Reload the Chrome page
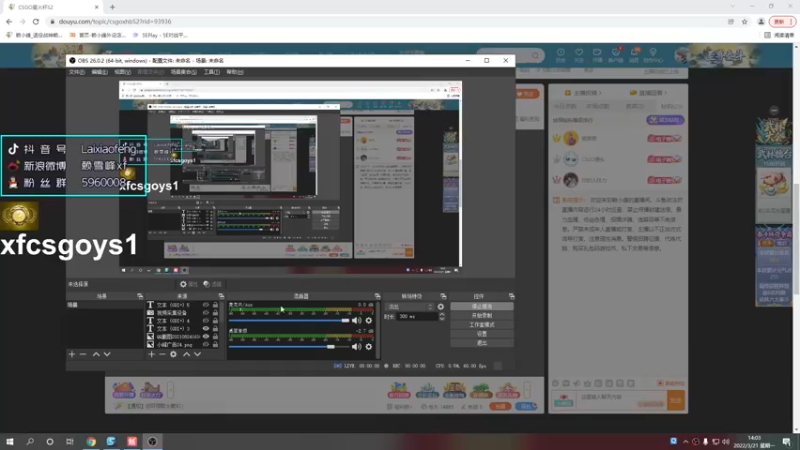Image resolution: width=800 pixels, height=450 pixels. [36, 21]
